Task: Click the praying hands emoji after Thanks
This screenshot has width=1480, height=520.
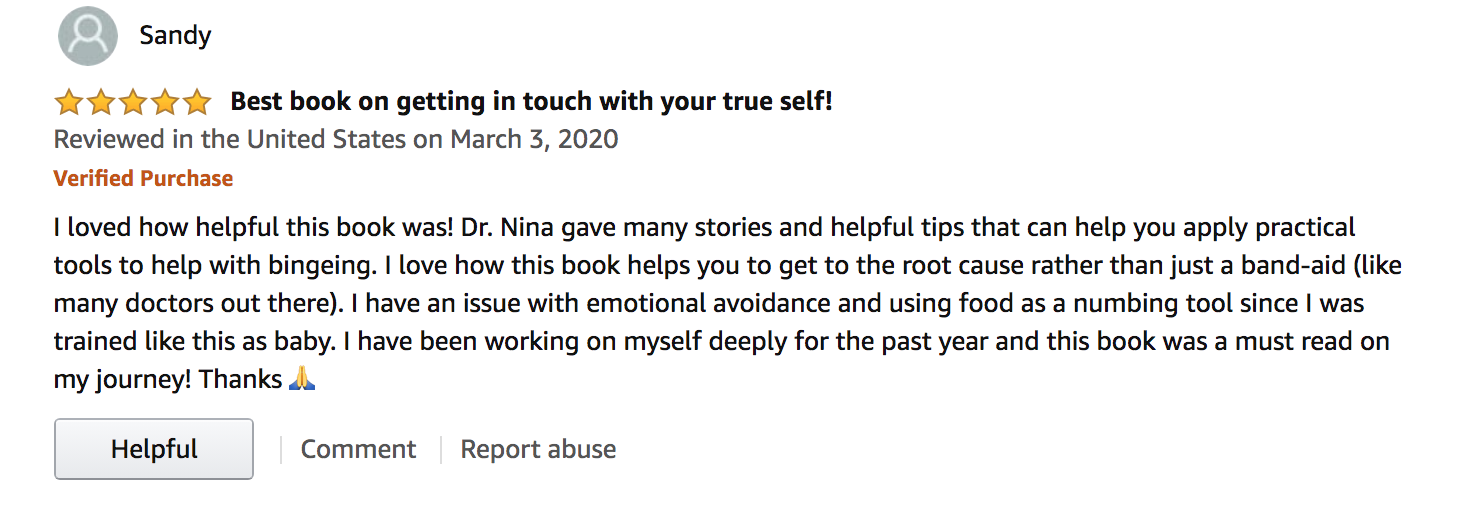Action: 302,379
